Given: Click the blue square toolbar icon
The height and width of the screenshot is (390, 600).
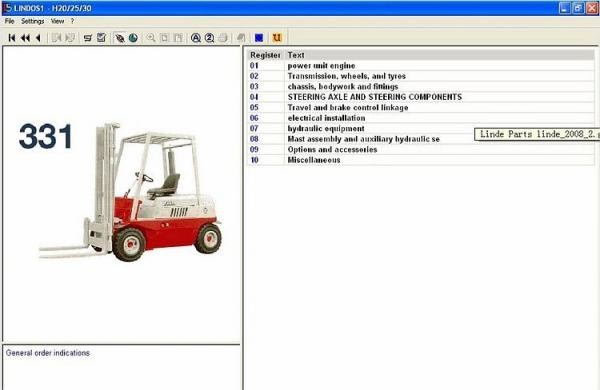Looking at the screenshot, I should [x=259, y=38].
